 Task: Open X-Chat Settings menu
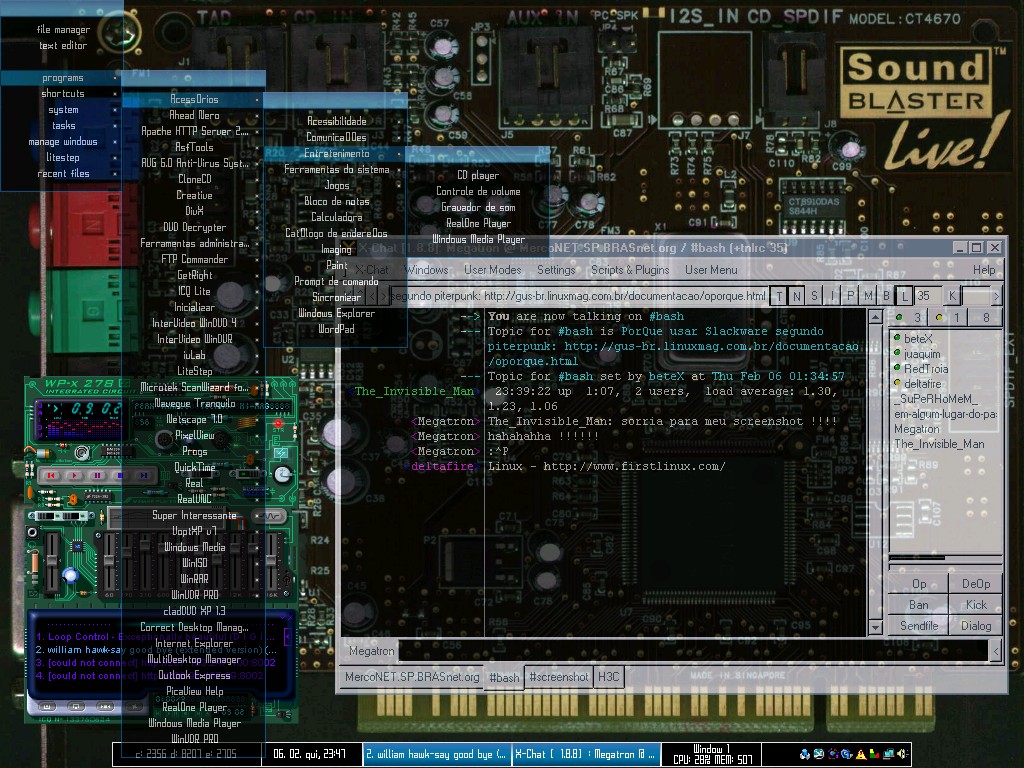556,270
